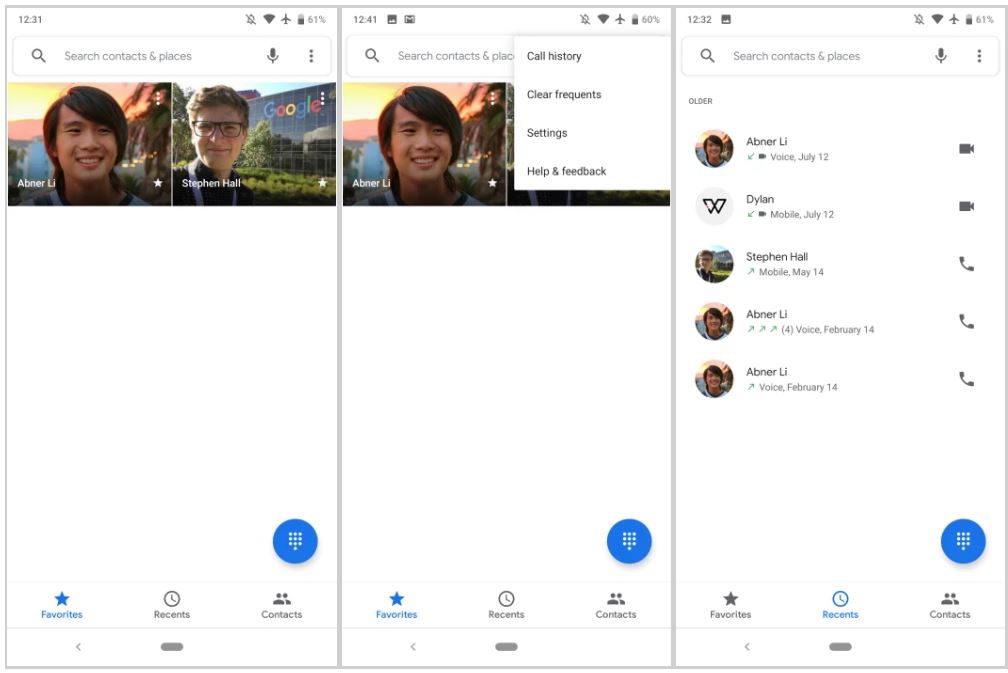Select Call history from the overflow menu
Image resolution: width=1008 pixels, height=673 pixels.
pos(554,56)
